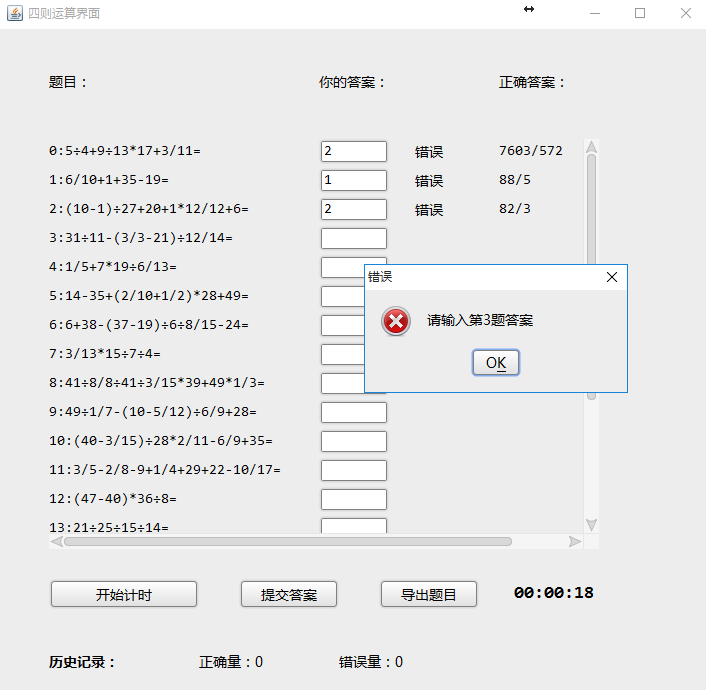Click dialog message 请输入第3题答案

pos(480,320)
